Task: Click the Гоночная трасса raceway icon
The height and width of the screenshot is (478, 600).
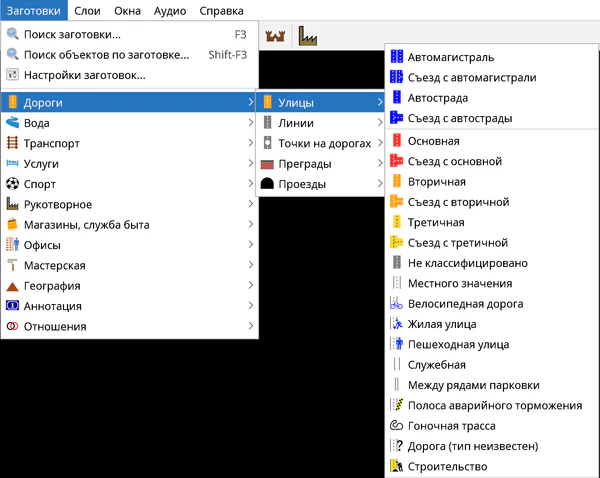Action: point(397,425)
